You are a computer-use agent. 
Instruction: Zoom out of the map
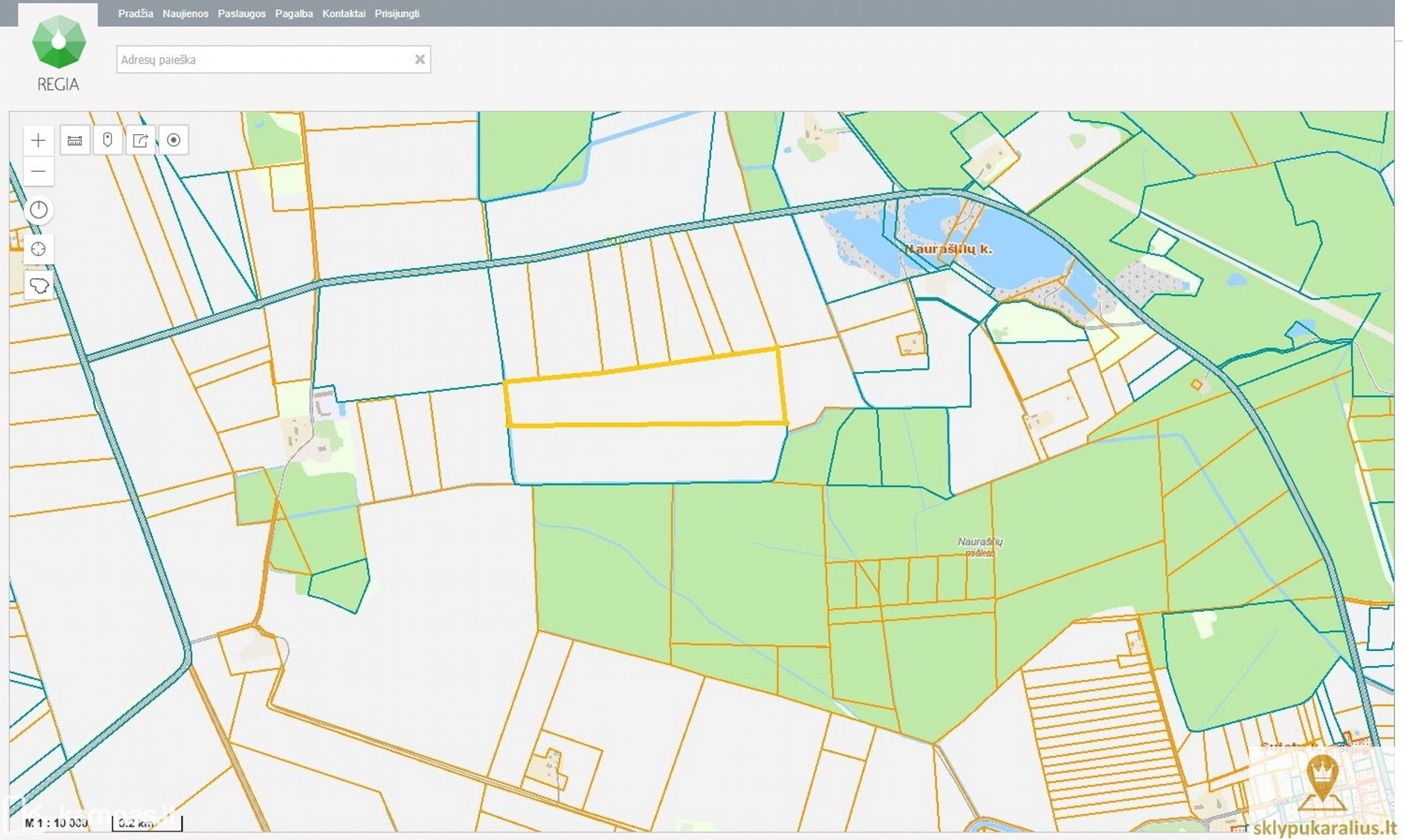(38, 172)
